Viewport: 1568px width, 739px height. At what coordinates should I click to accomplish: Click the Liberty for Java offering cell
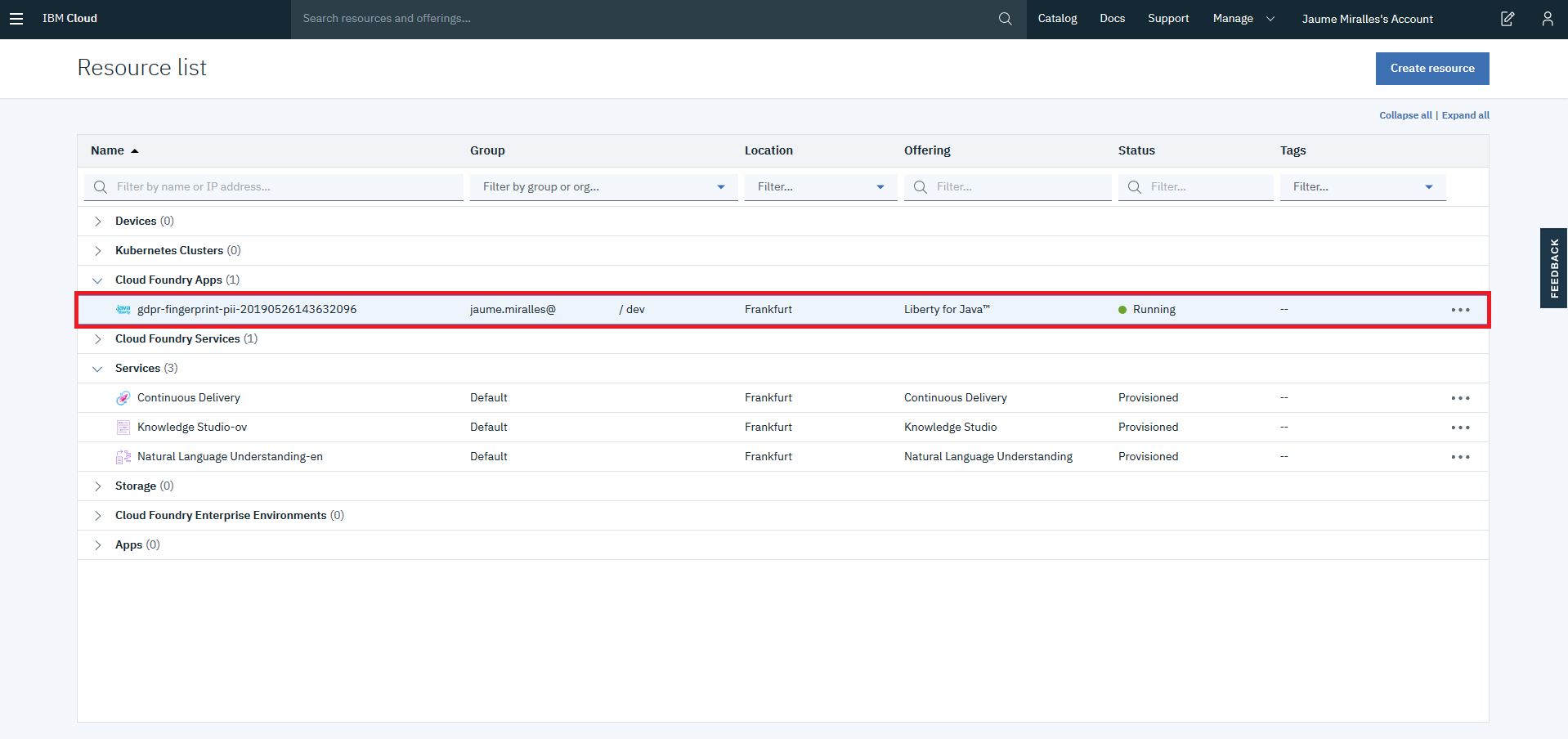pos(947,309)
